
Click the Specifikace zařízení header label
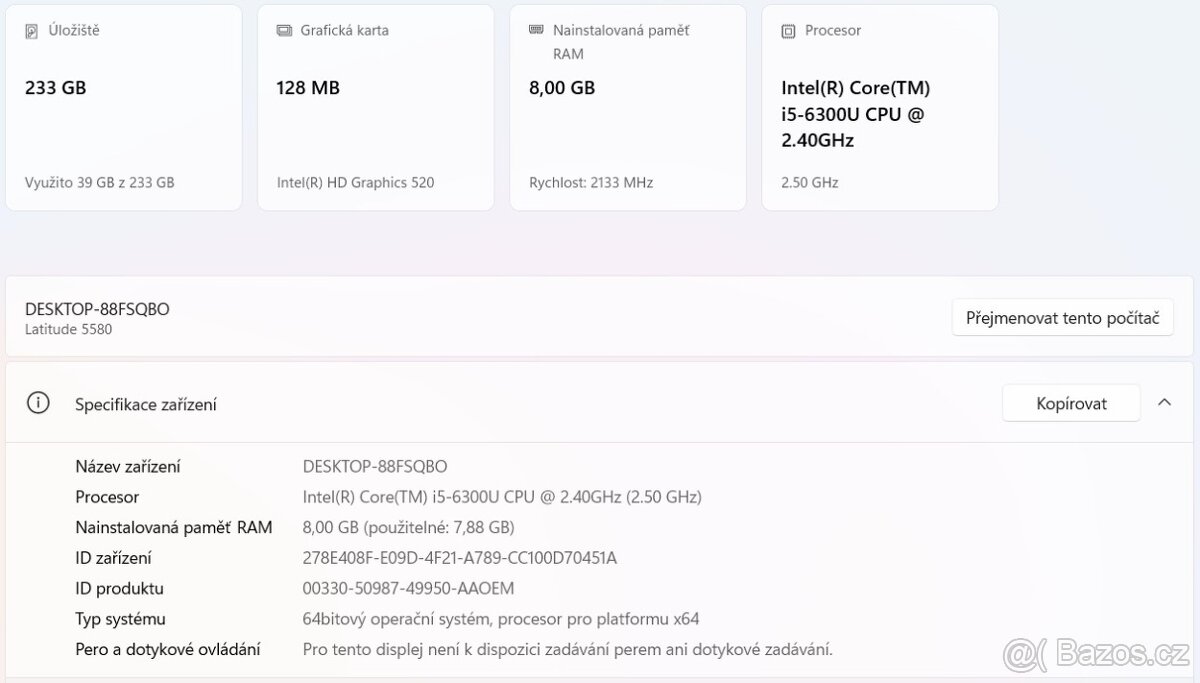click(x=146, y=404)
